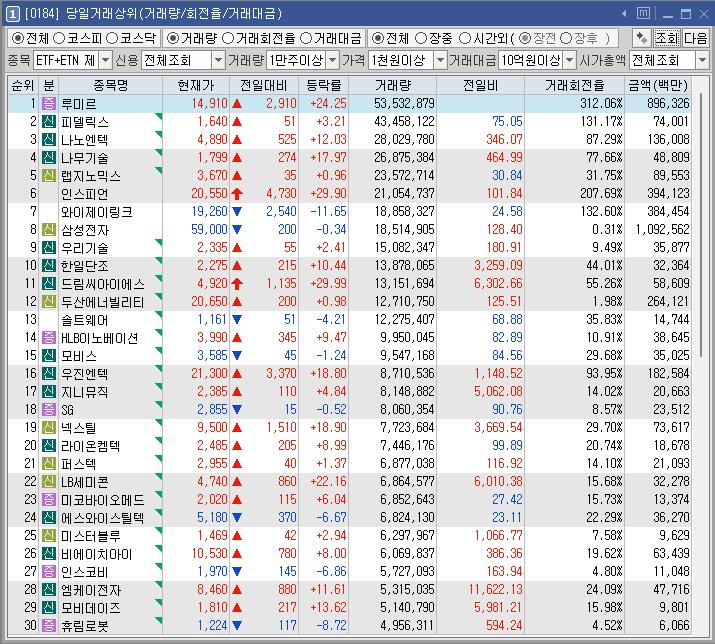Viewport: 715px width, 644px height.
Task: Click the 증 badge icon for 미코바이오메드
Action: click(49, 499)
